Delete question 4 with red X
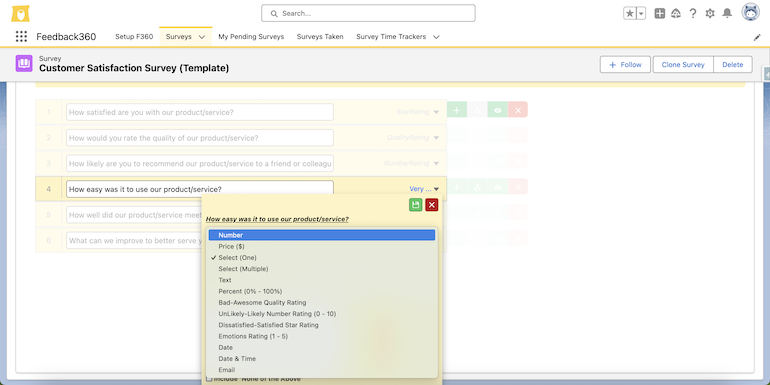The height and width of the screenshot is (385, 770). [x=518, y=187]
